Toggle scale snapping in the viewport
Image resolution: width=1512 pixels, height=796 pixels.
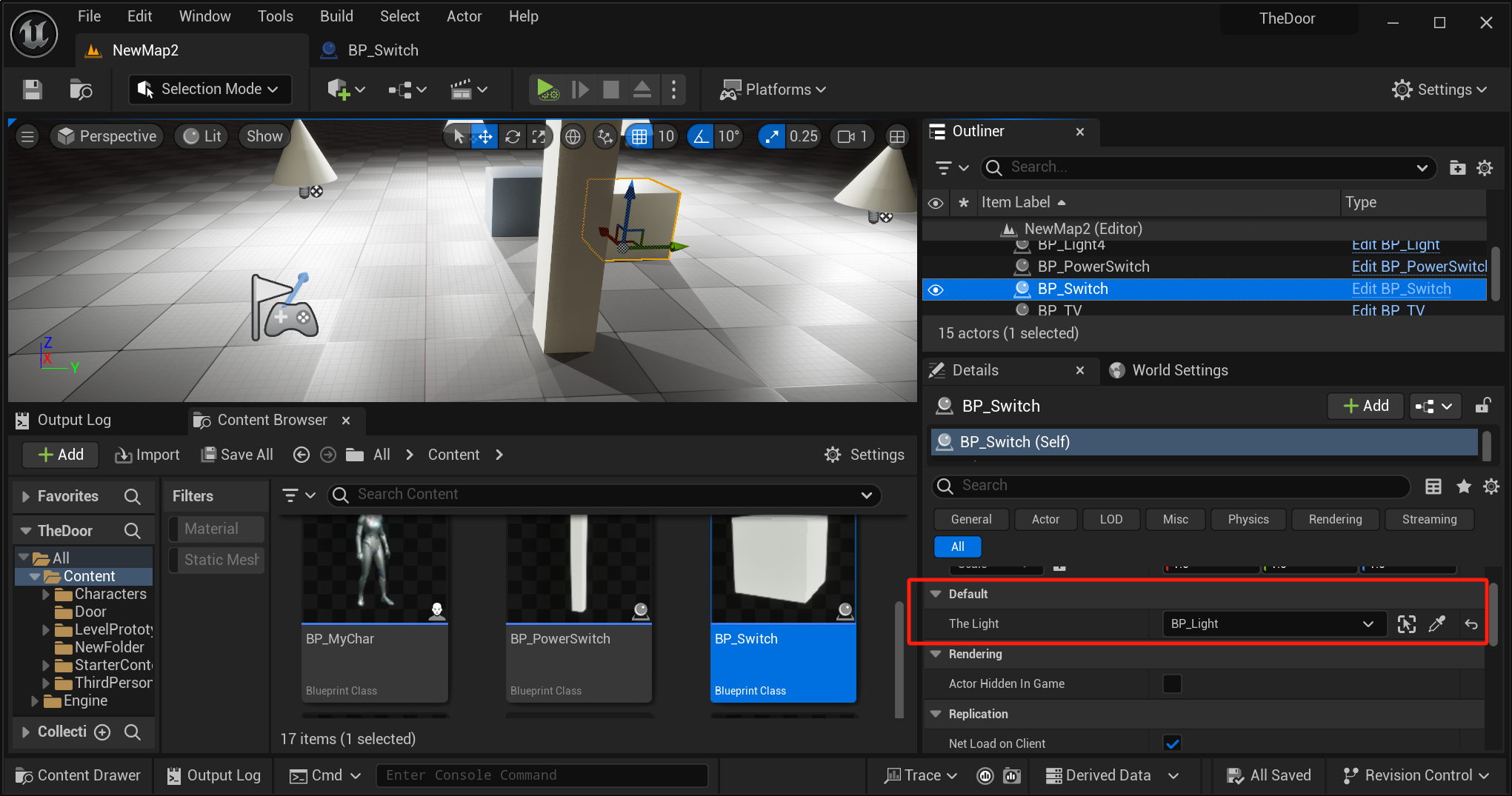(x=773, y=136)
